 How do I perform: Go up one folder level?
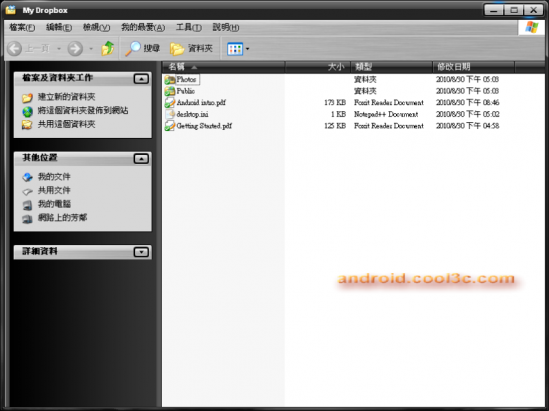coord(108,48)
